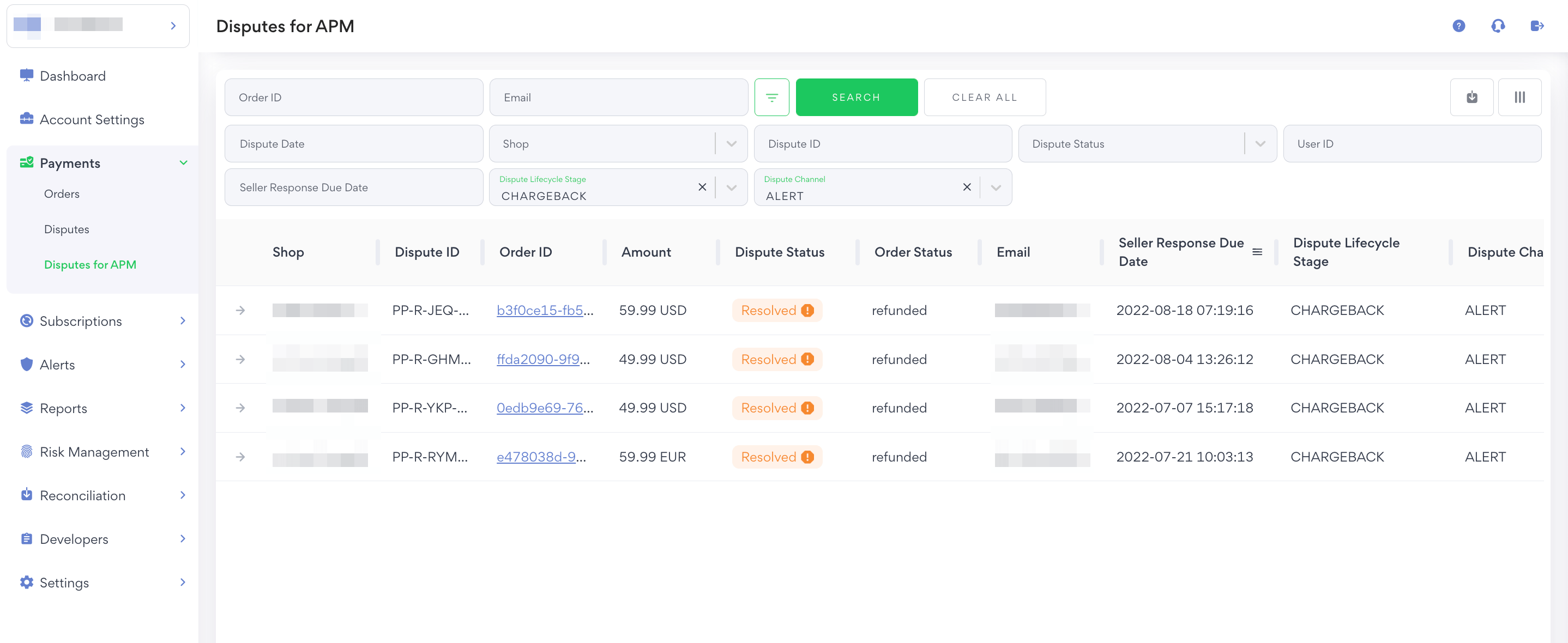Expand the Dispute Channel dropdown

pyautogui.click(x=997, y=187)
